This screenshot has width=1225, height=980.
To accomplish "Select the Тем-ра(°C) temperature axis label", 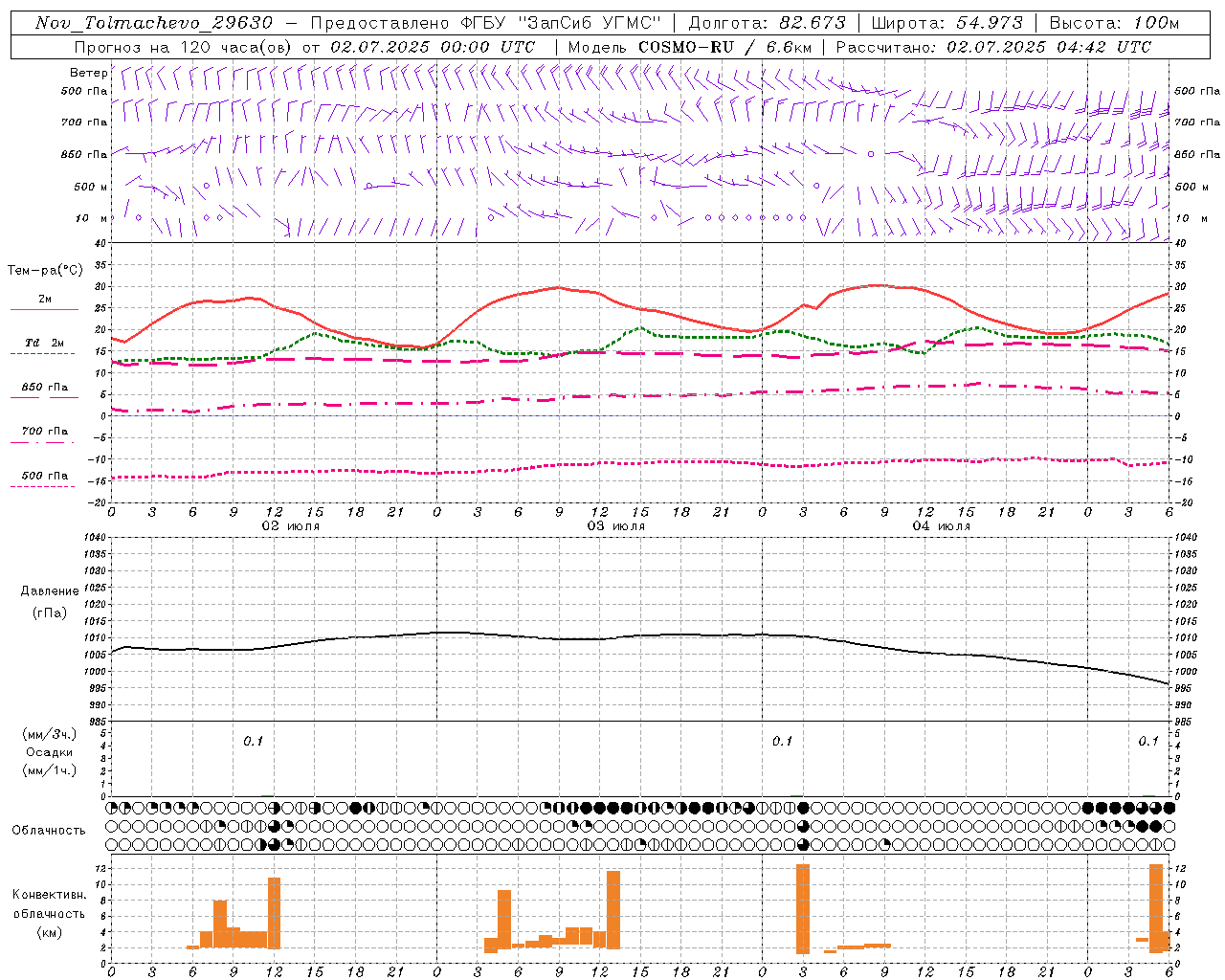I will pyautogui.click(x=45, y=271).
